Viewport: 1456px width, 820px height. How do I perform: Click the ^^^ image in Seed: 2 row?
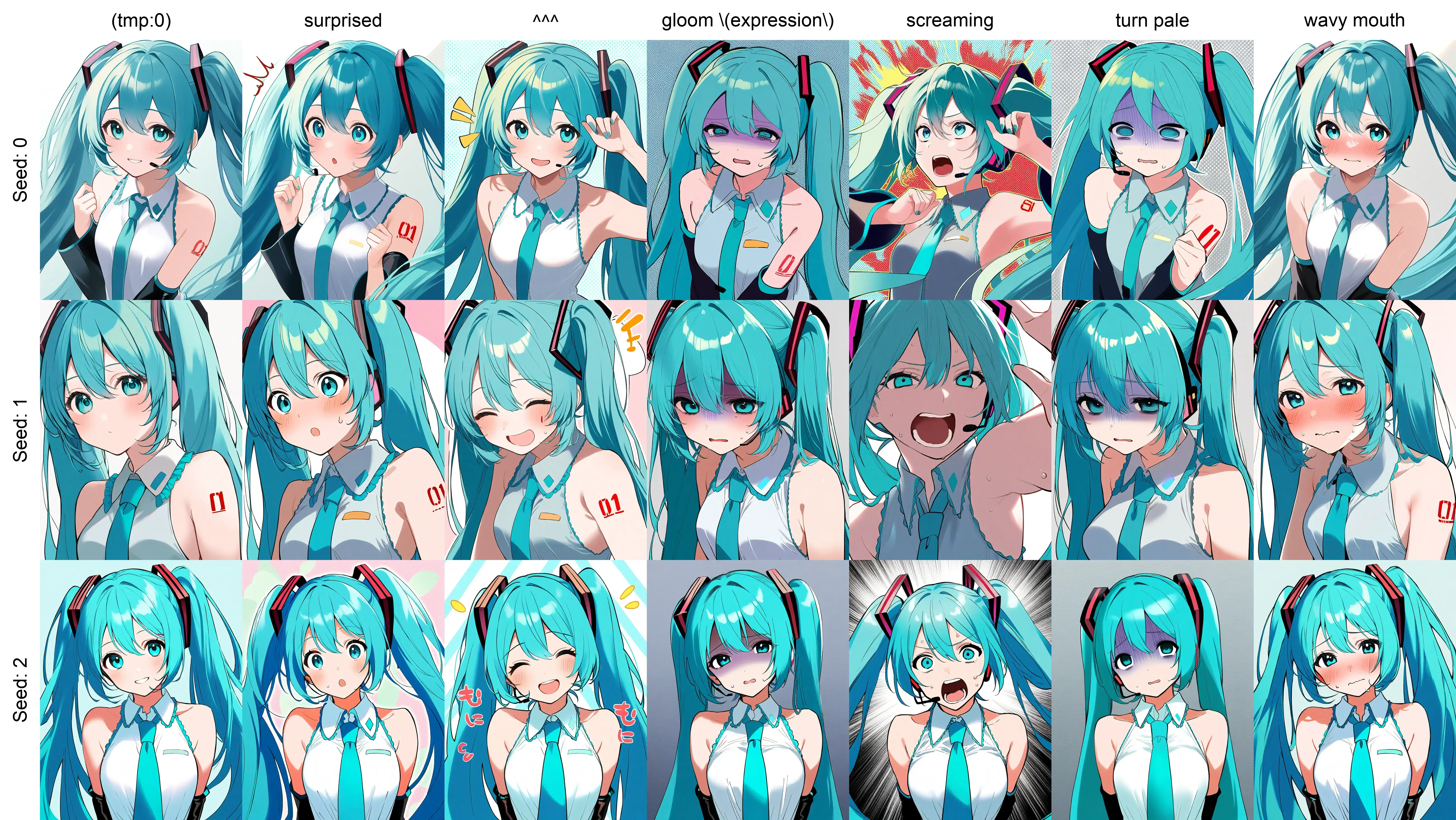[x=546, y=690]
